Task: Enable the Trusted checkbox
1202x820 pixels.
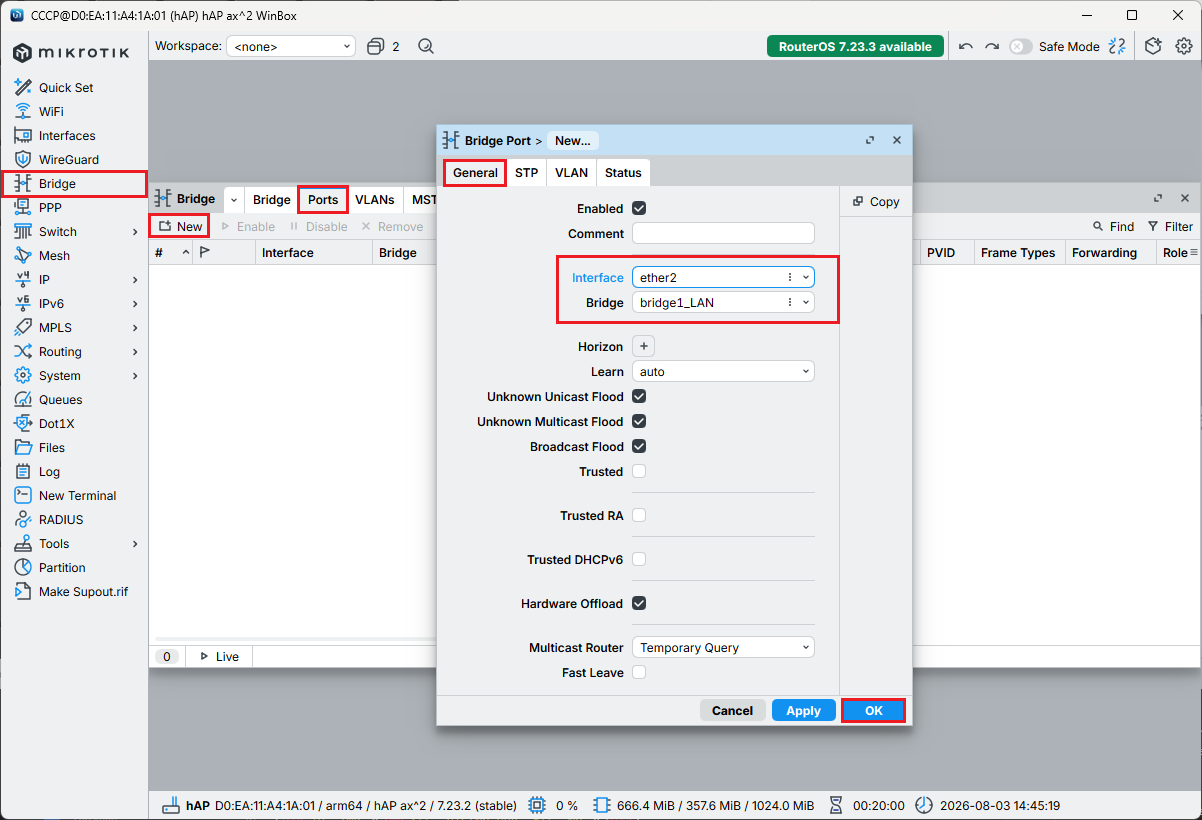Action: click(639, 471)
